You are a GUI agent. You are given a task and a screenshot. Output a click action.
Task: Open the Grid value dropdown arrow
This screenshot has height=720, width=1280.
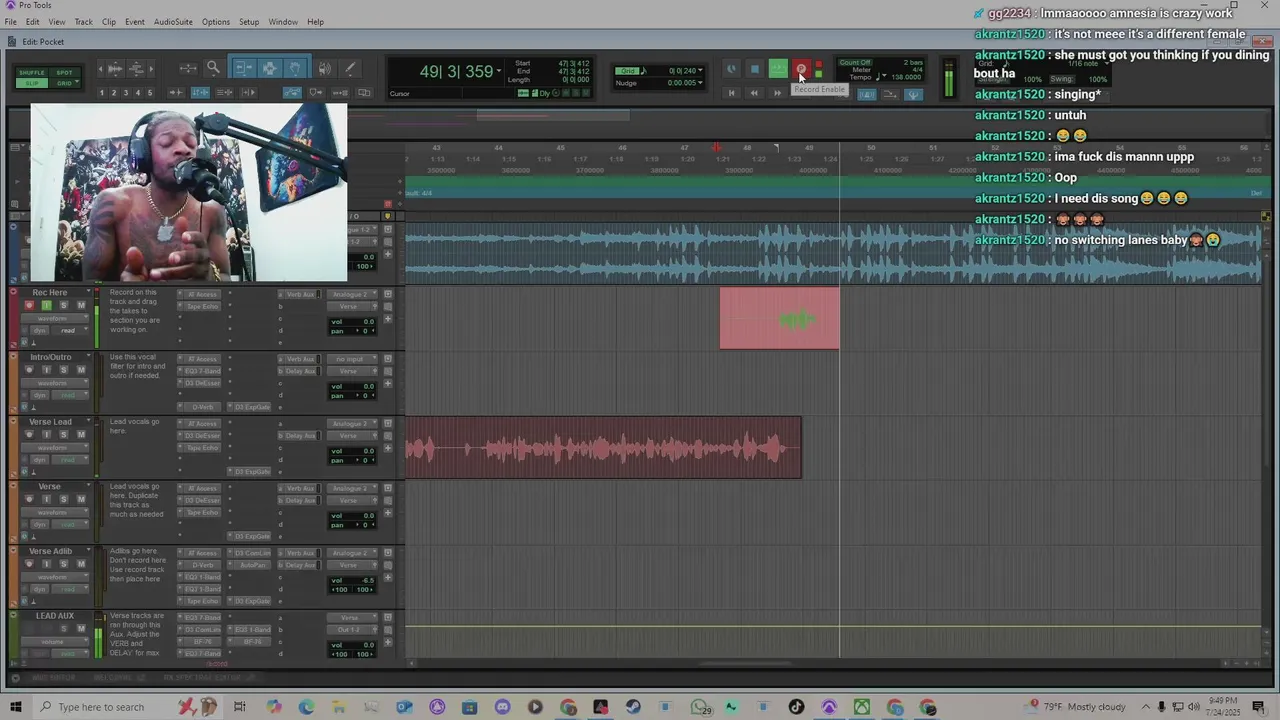(x=700, y=71)
